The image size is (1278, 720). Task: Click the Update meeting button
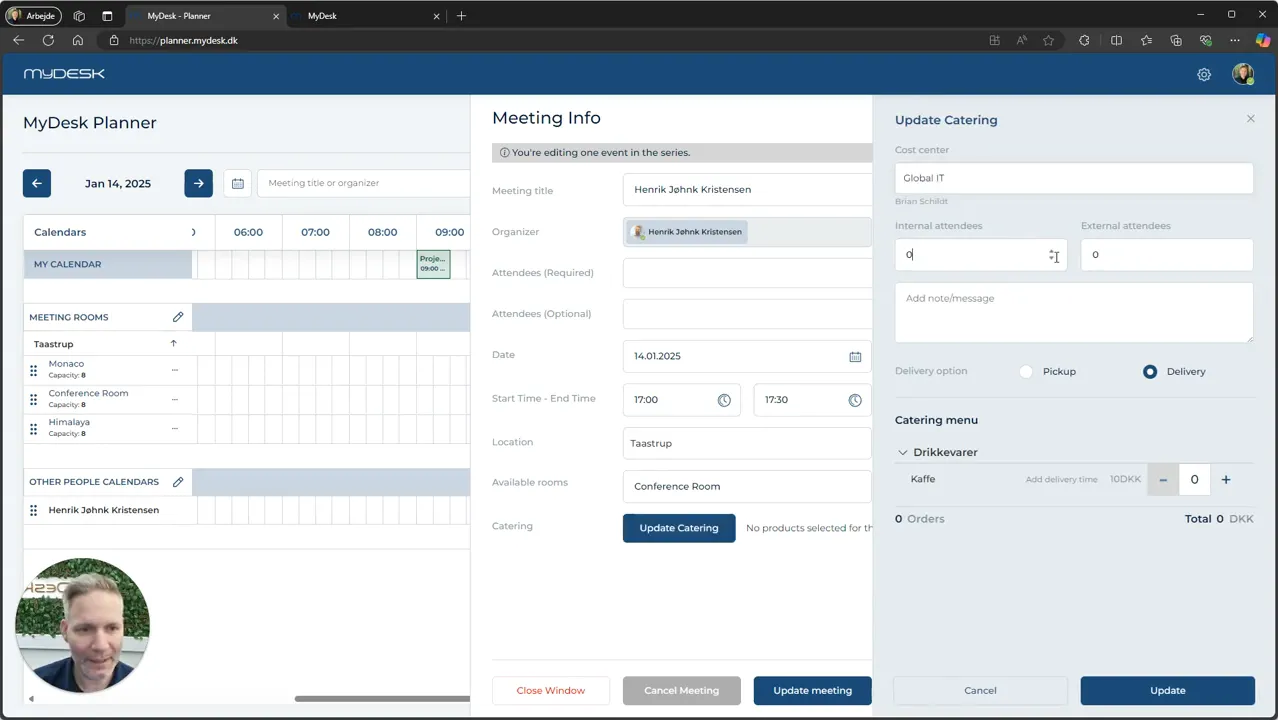tap(812, 690)
